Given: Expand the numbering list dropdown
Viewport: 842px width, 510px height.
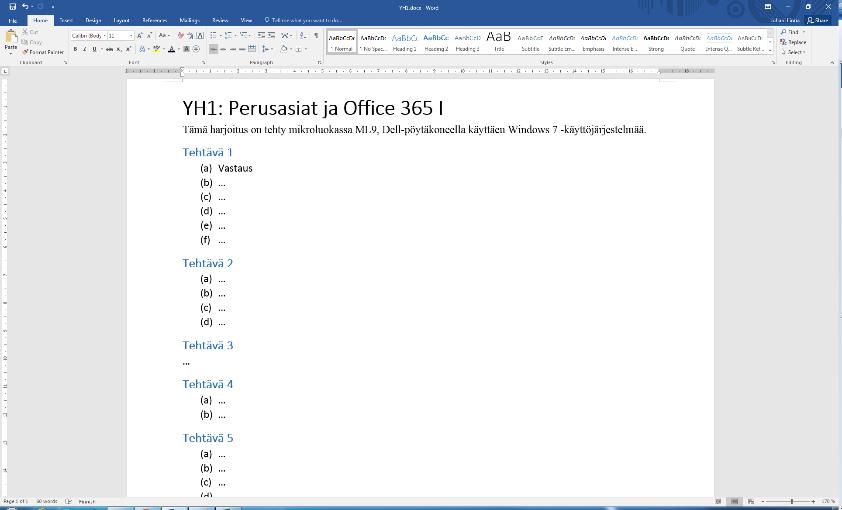Looking at the screenshot, I should 235,35.
